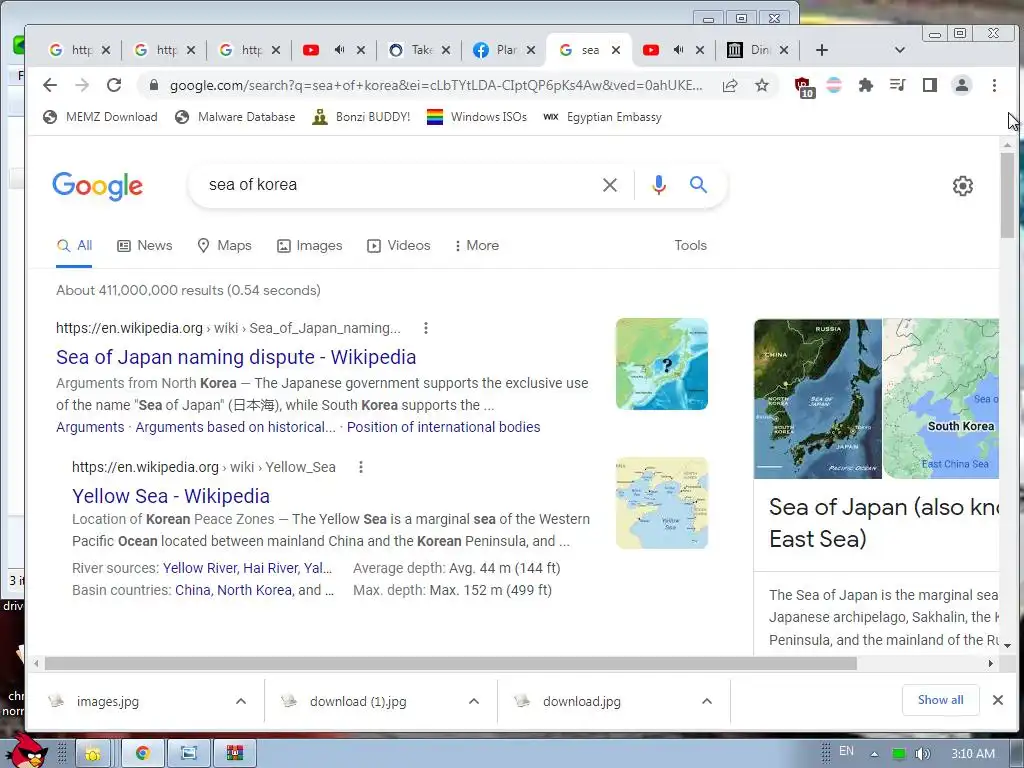Click the horizontal scrollbar thumb
The image size is (1024, 768).
coord(450,664)
